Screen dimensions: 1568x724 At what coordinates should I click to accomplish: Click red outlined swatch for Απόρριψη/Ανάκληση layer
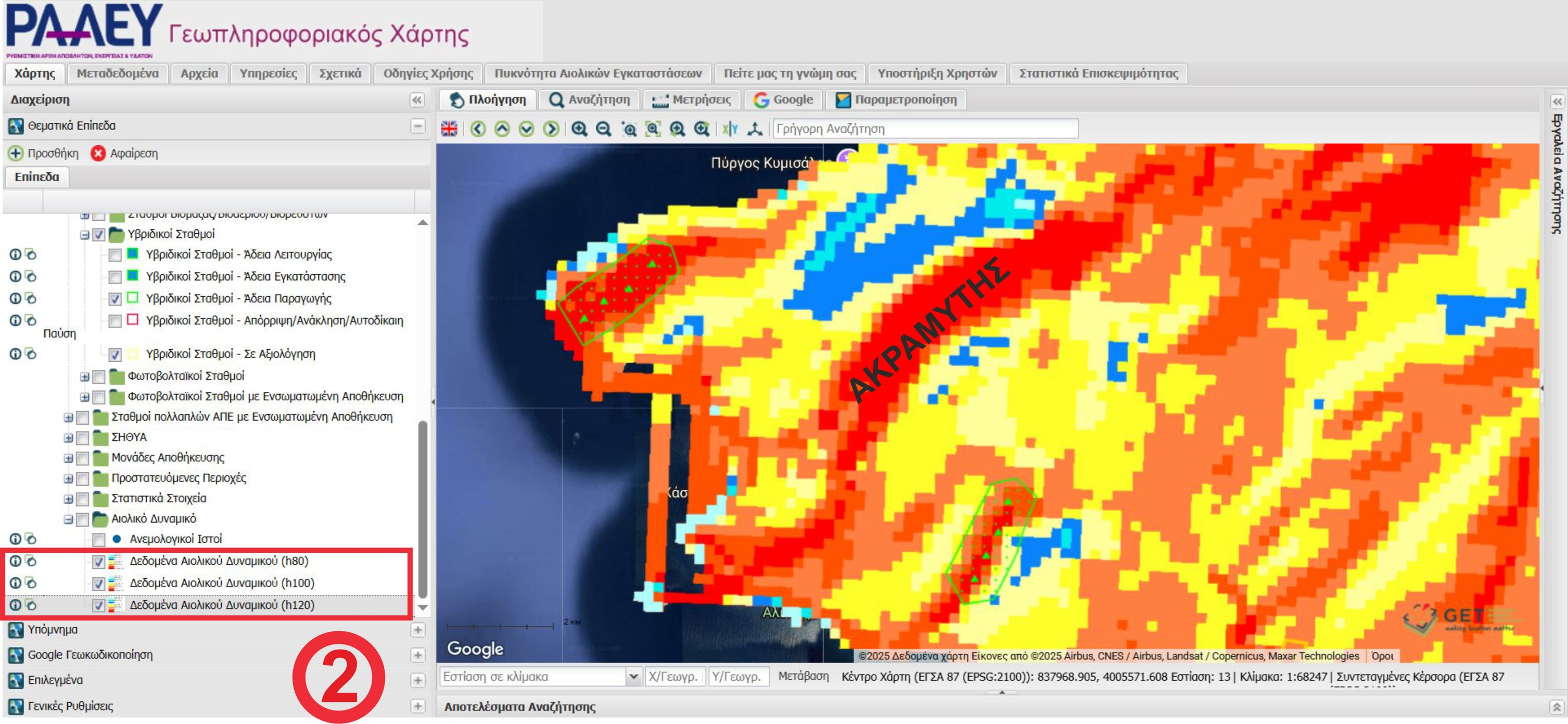(132, 320)
